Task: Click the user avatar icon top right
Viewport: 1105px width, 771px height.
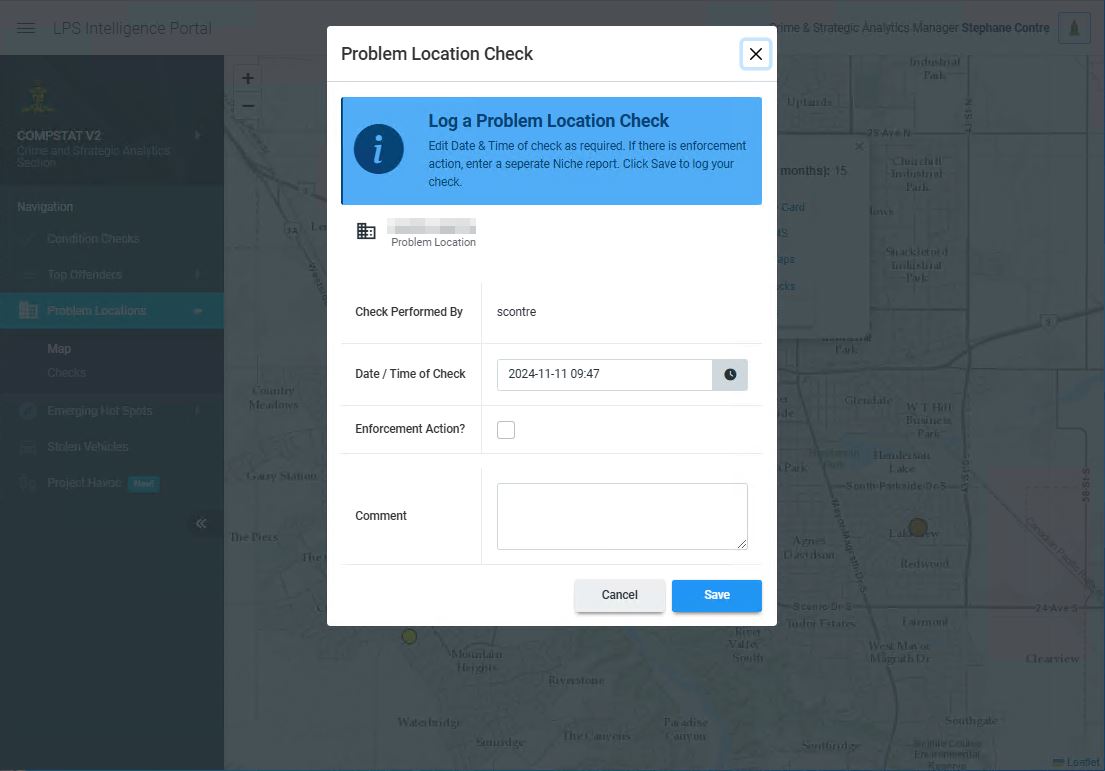Action: point(1074,28)
